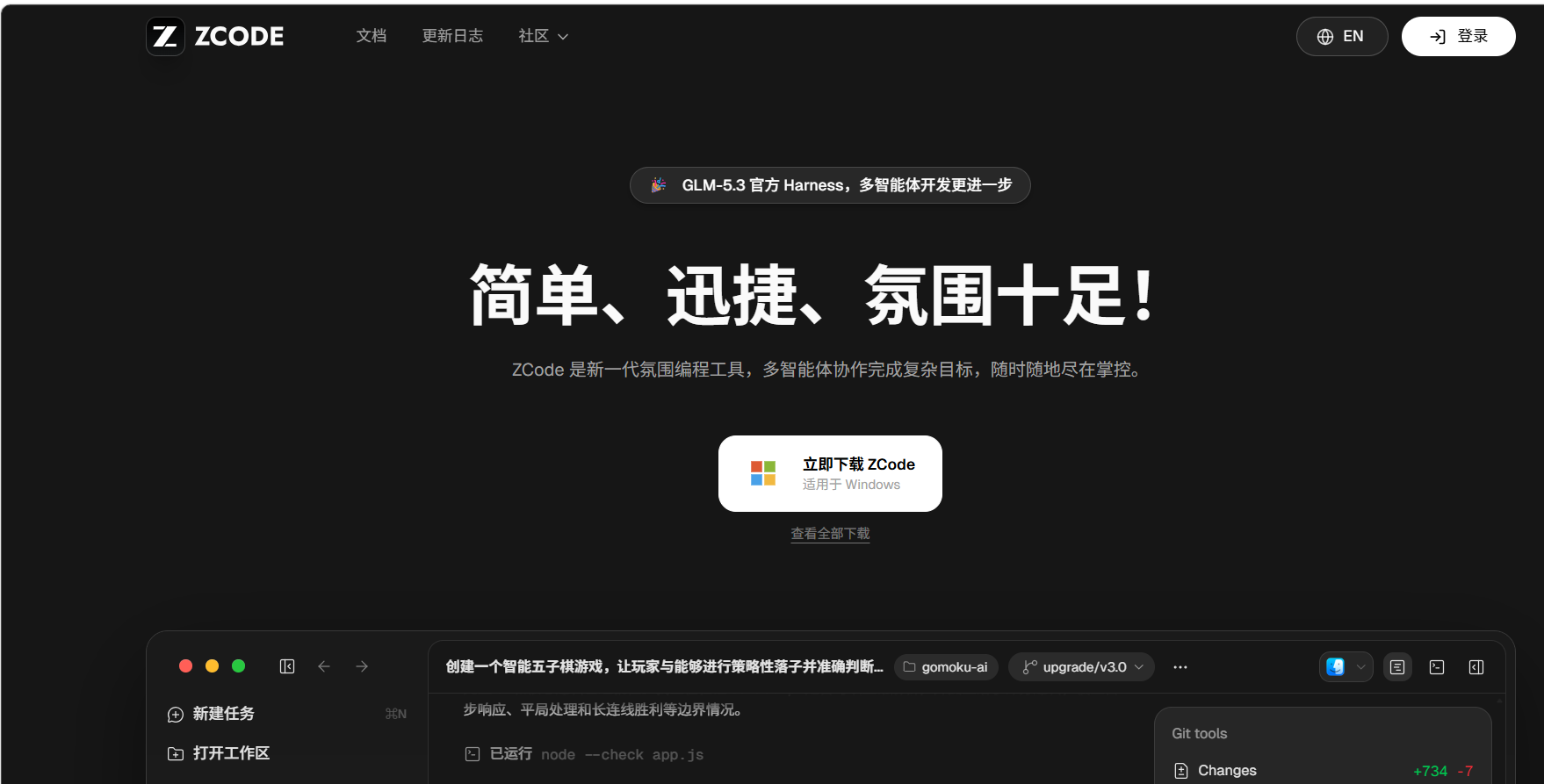Expand the chevron next to Finder icon
The width and height of the screenshot is (1544, 784).
coord(1360,667)
